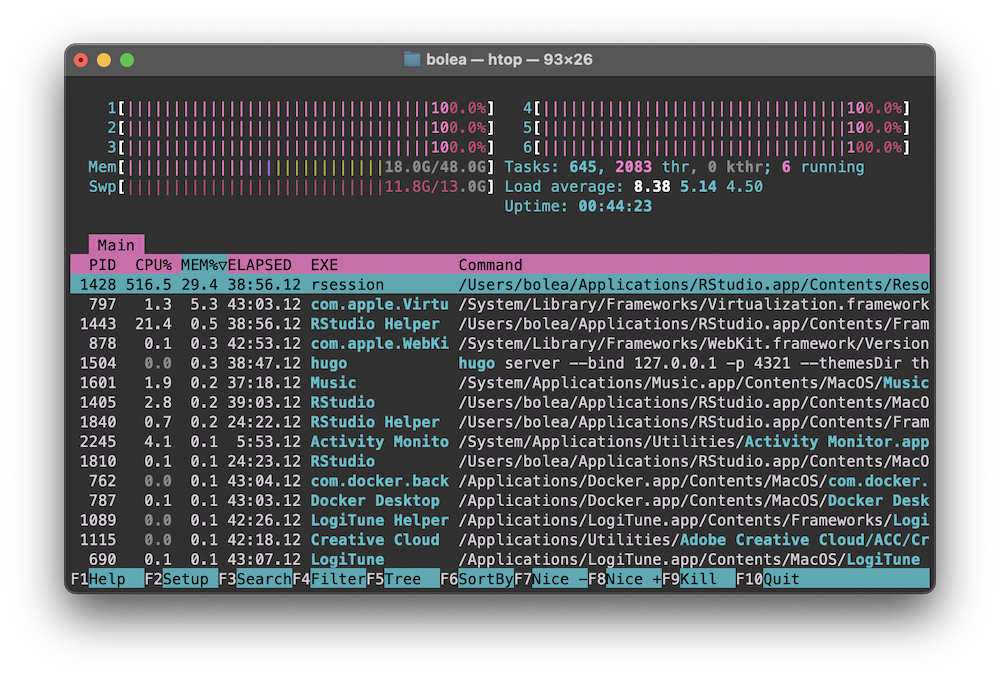Open F6 SortBy menu
Viewport: 1000px width, 679px height.
point(477,579)
